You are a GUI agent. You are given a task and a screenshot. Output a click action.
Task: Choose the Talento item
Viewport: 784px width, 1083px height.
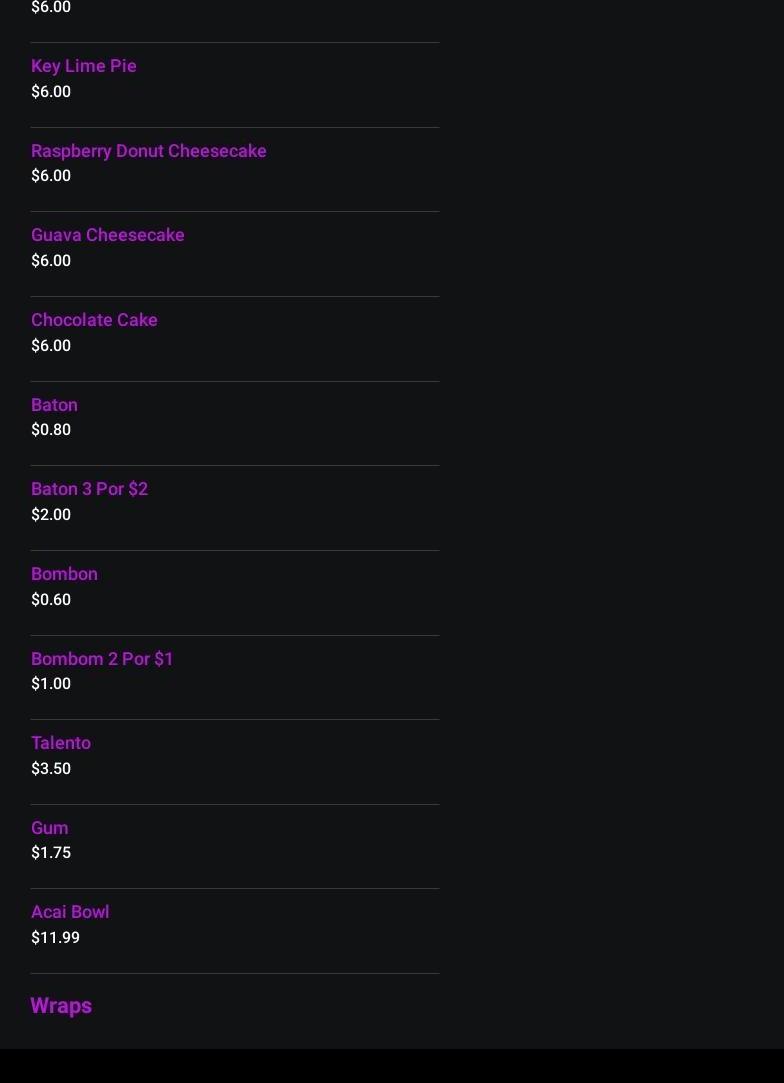coord(60,743)
